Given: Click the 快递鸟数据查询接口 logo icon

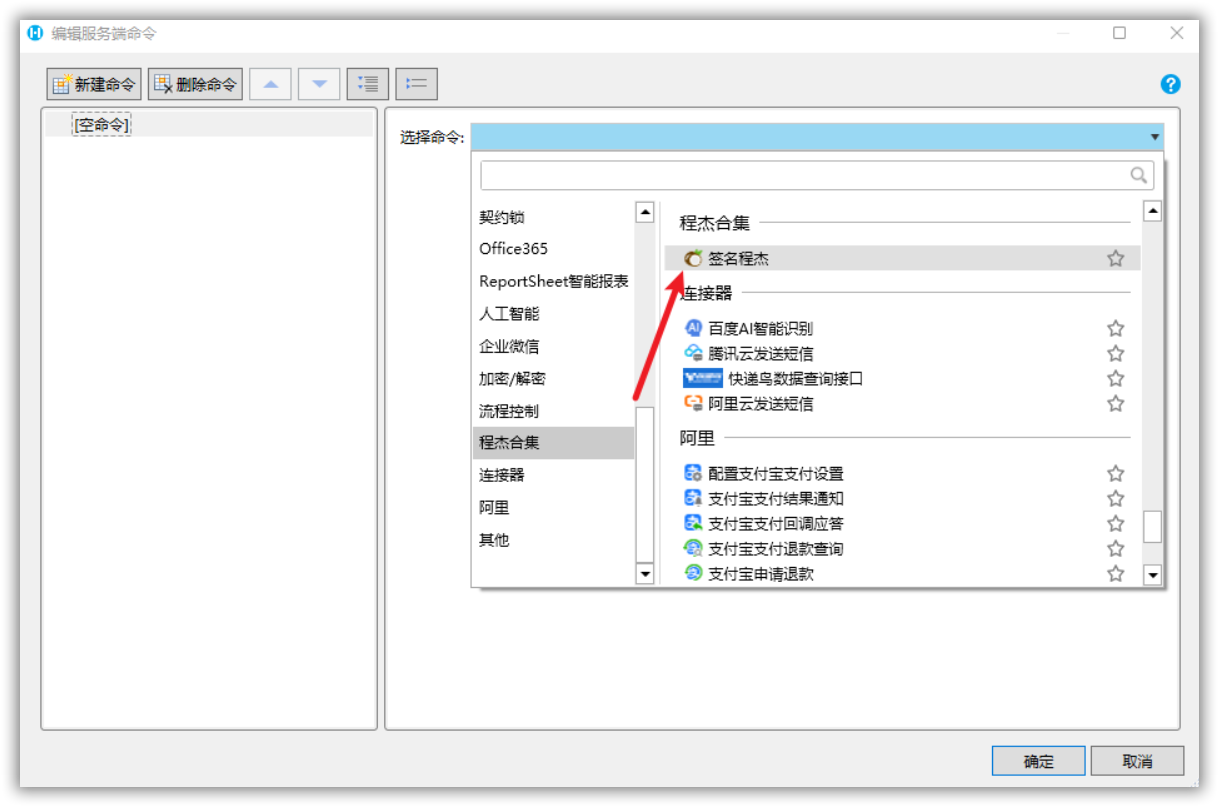Looking at the screenshot, I should 703,378.
